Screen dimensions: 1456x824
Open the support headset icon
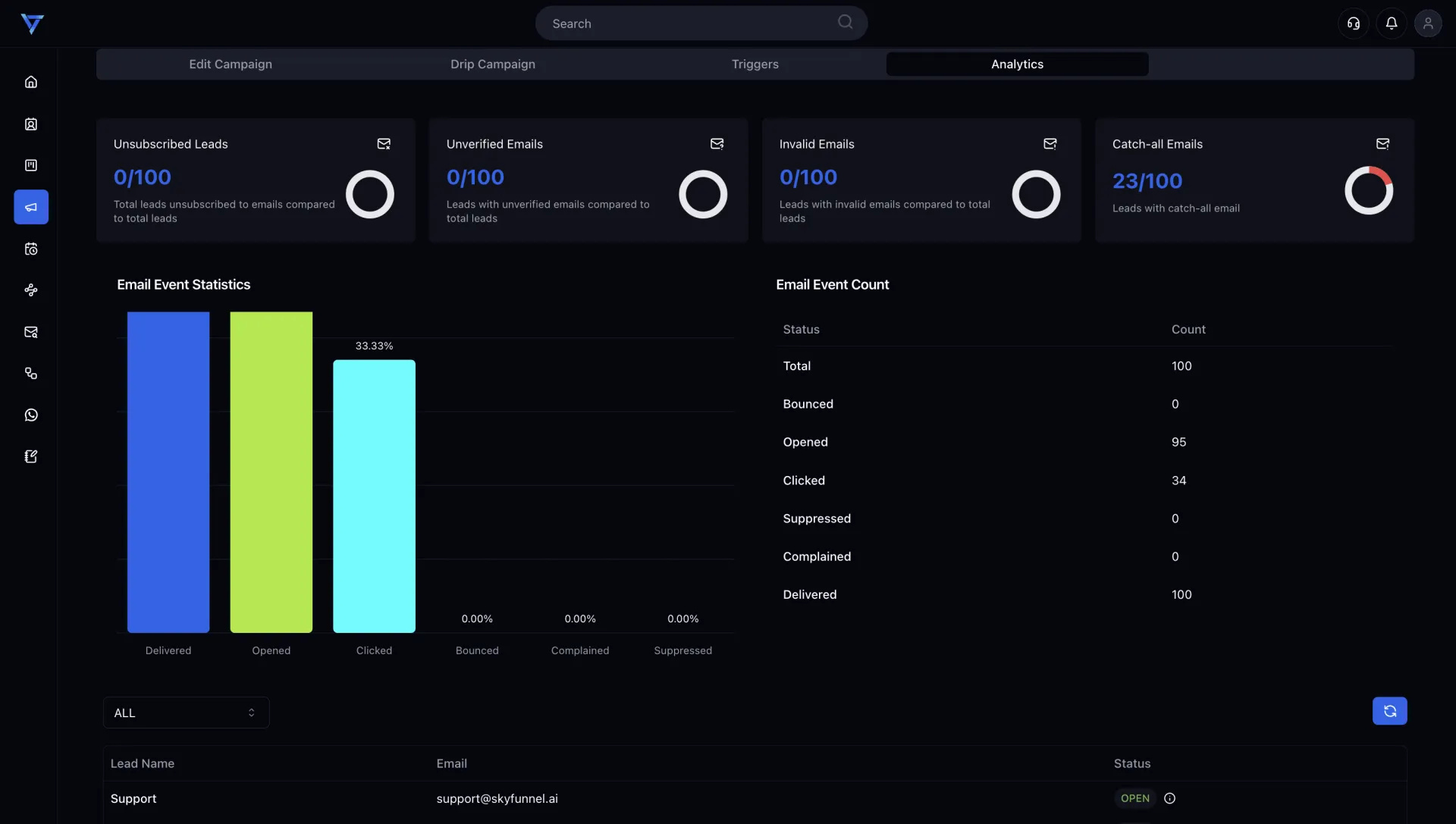(1354, 23)
